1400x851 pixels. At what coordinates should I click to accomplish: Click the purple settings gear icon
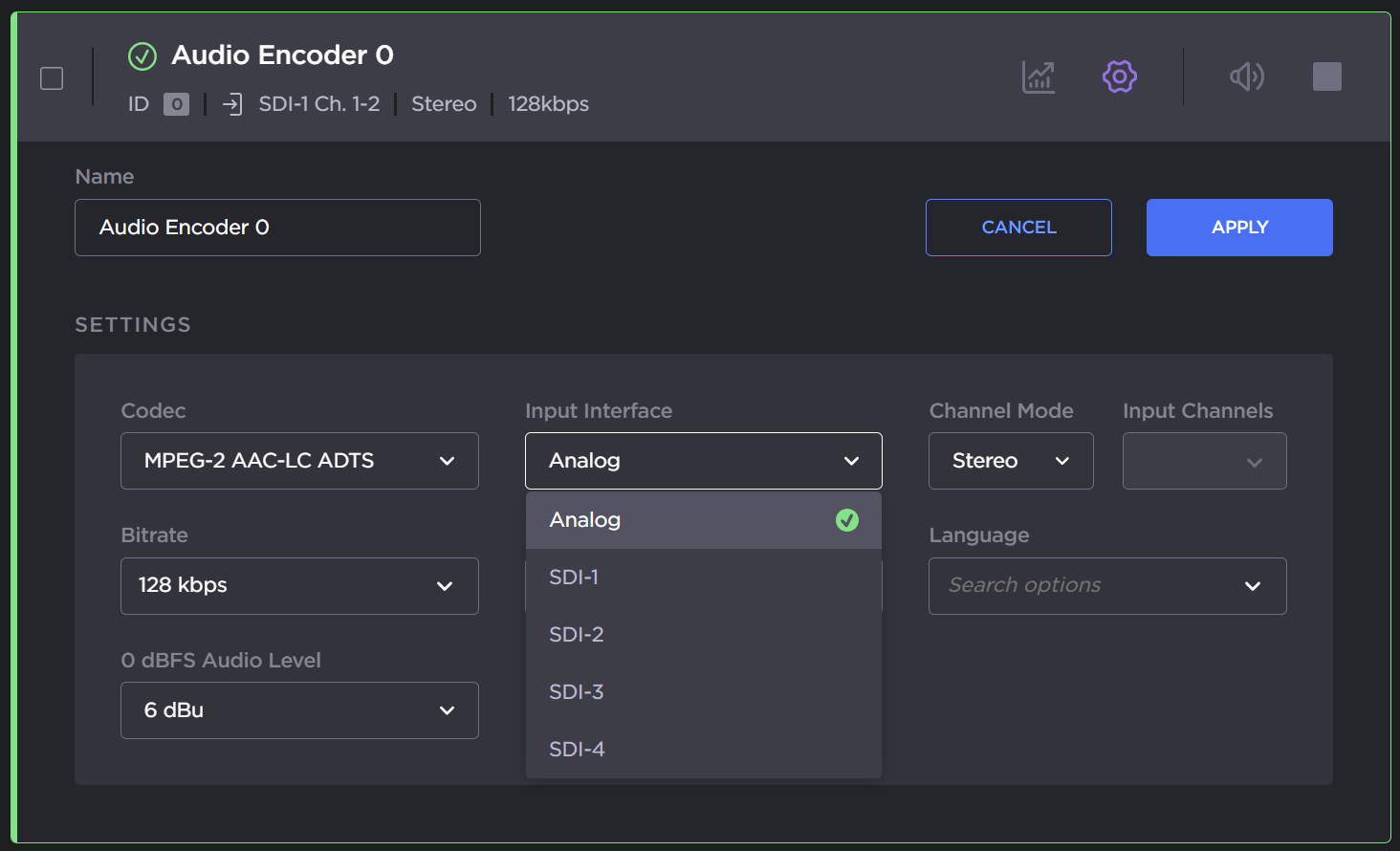click(x=1119, y=76)
